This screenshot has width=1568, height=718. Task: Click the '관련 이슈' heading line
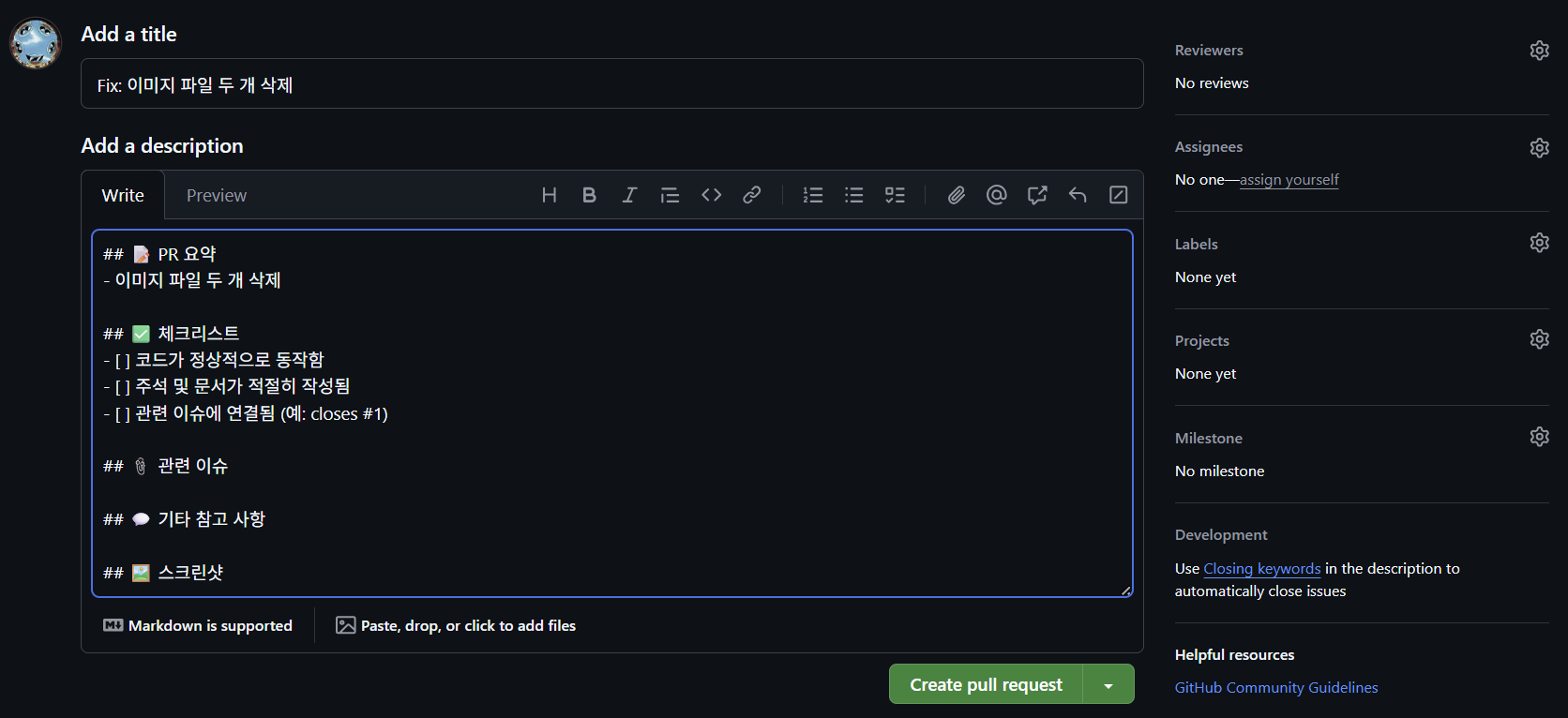point(165,466)
